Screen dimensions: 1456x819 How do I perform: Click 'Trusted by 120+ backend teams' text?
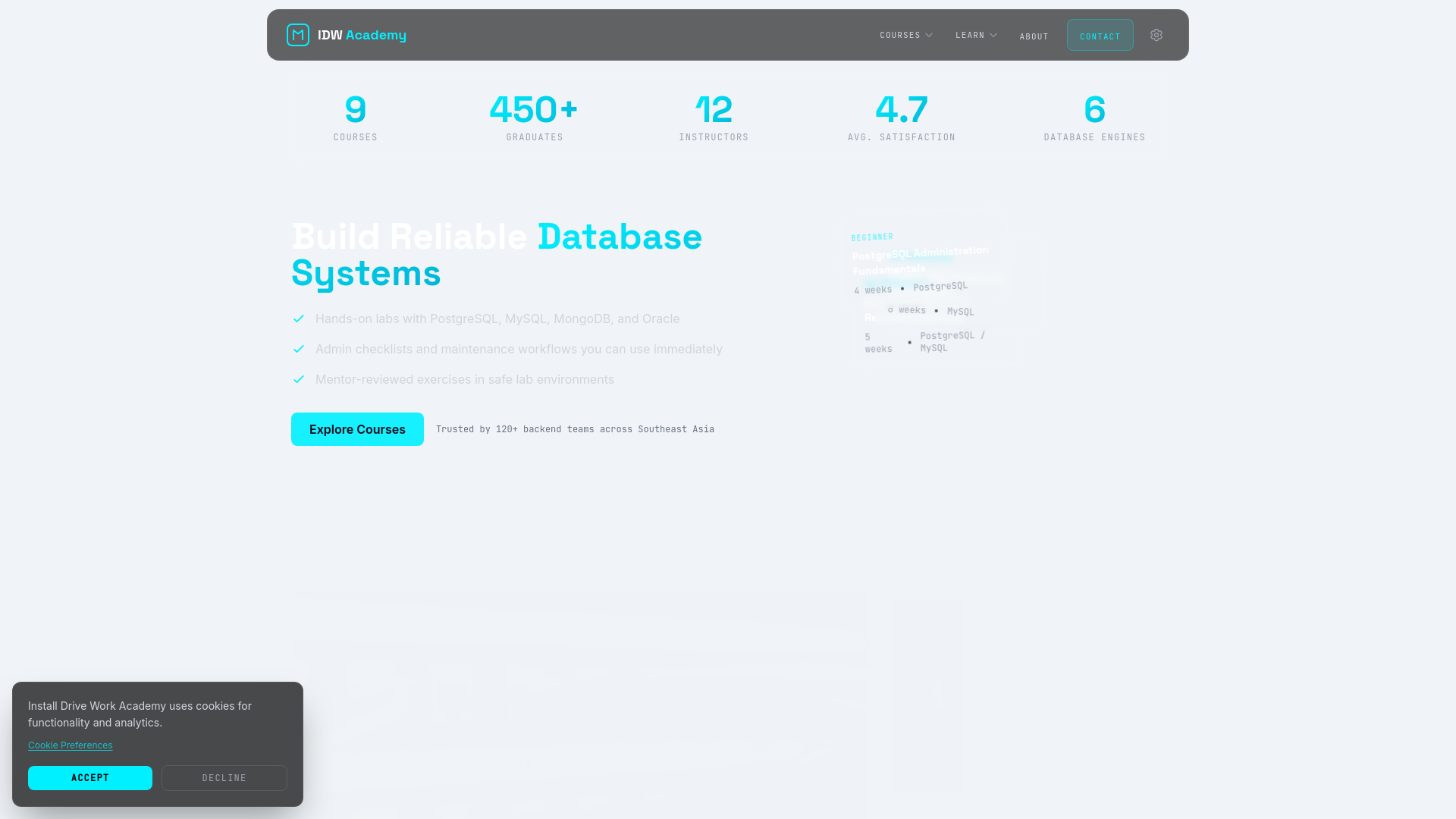pyautogui.click(x=575, y=429)
